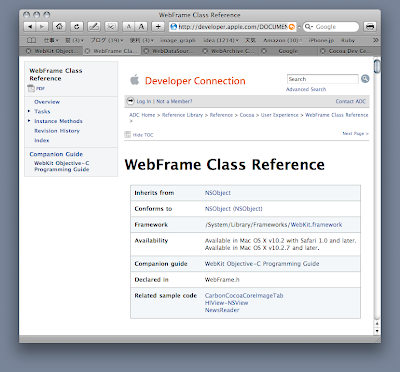This screenshot has width=400, height=372.
Task: Open the NSObject link in Inherits from row
Action: pos(218,193)
